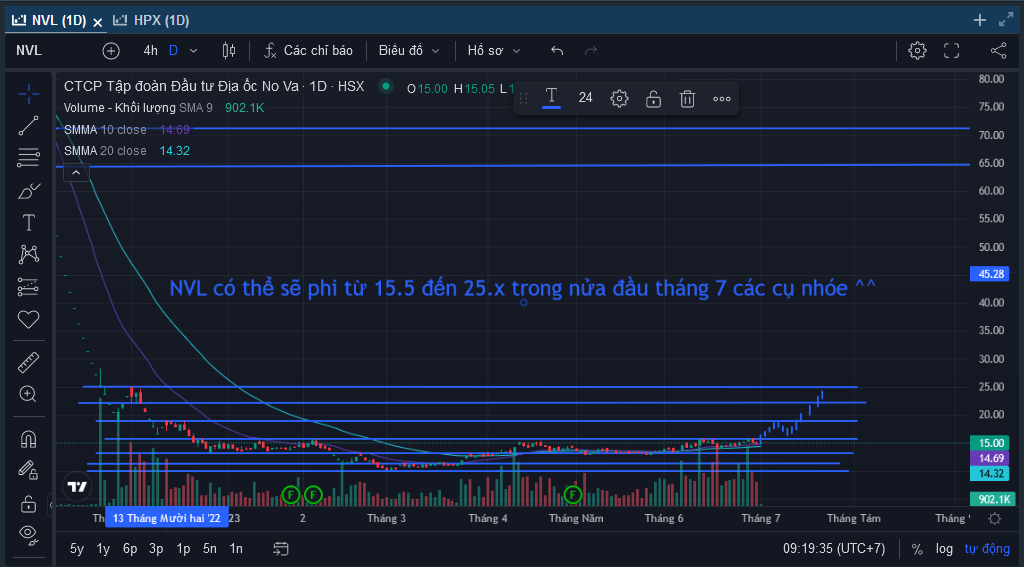
Task: Collapse the indicator legend chevron
Action: click(x=76, y=172)
